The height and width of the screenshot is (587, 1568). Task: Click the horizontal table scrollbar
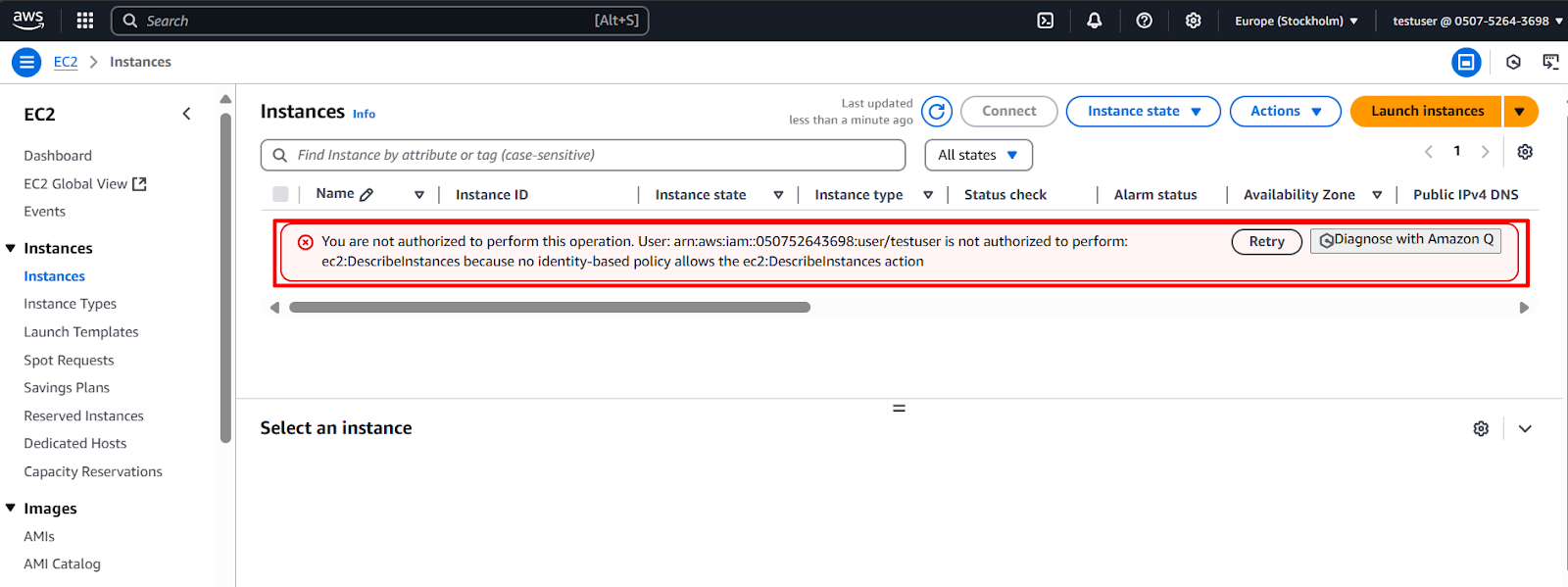tap(550, 308)
